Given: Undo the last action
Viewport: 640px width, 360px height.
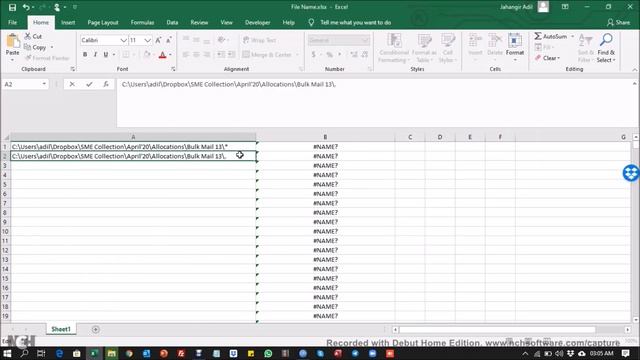Looking at the screenshot, I should [x=26, y=7].
